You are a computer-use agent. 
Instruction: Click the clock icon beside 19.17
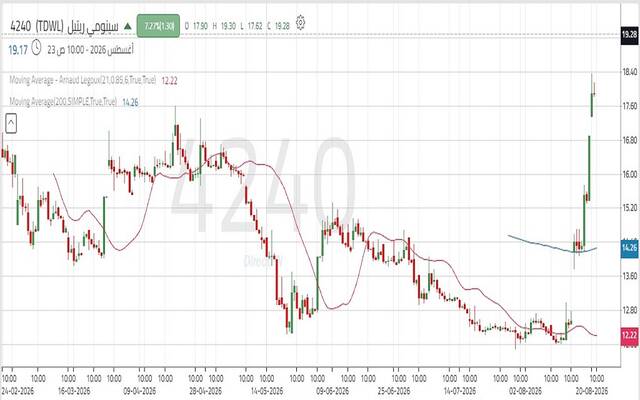pyautogui.click(x=36, y=48)
